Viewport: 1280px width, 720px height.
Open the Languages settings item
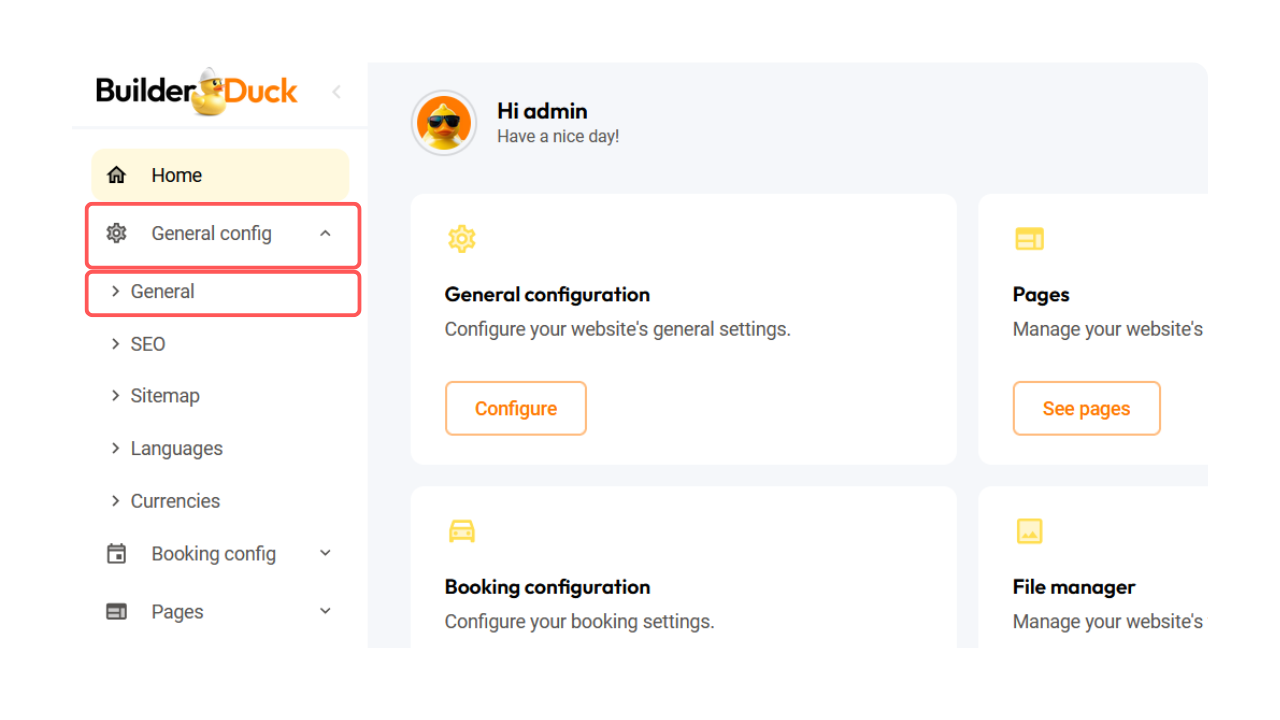coord(176,449)
